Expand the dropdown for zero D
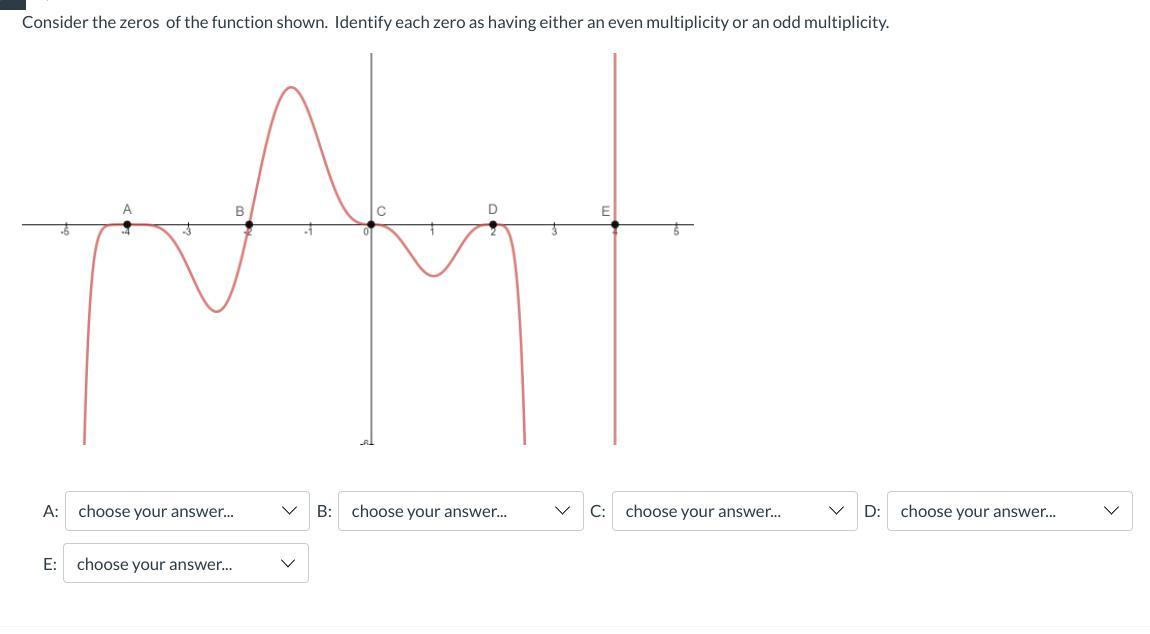1150x634 pixels. pyautogui.click(x=1009, y=511)
